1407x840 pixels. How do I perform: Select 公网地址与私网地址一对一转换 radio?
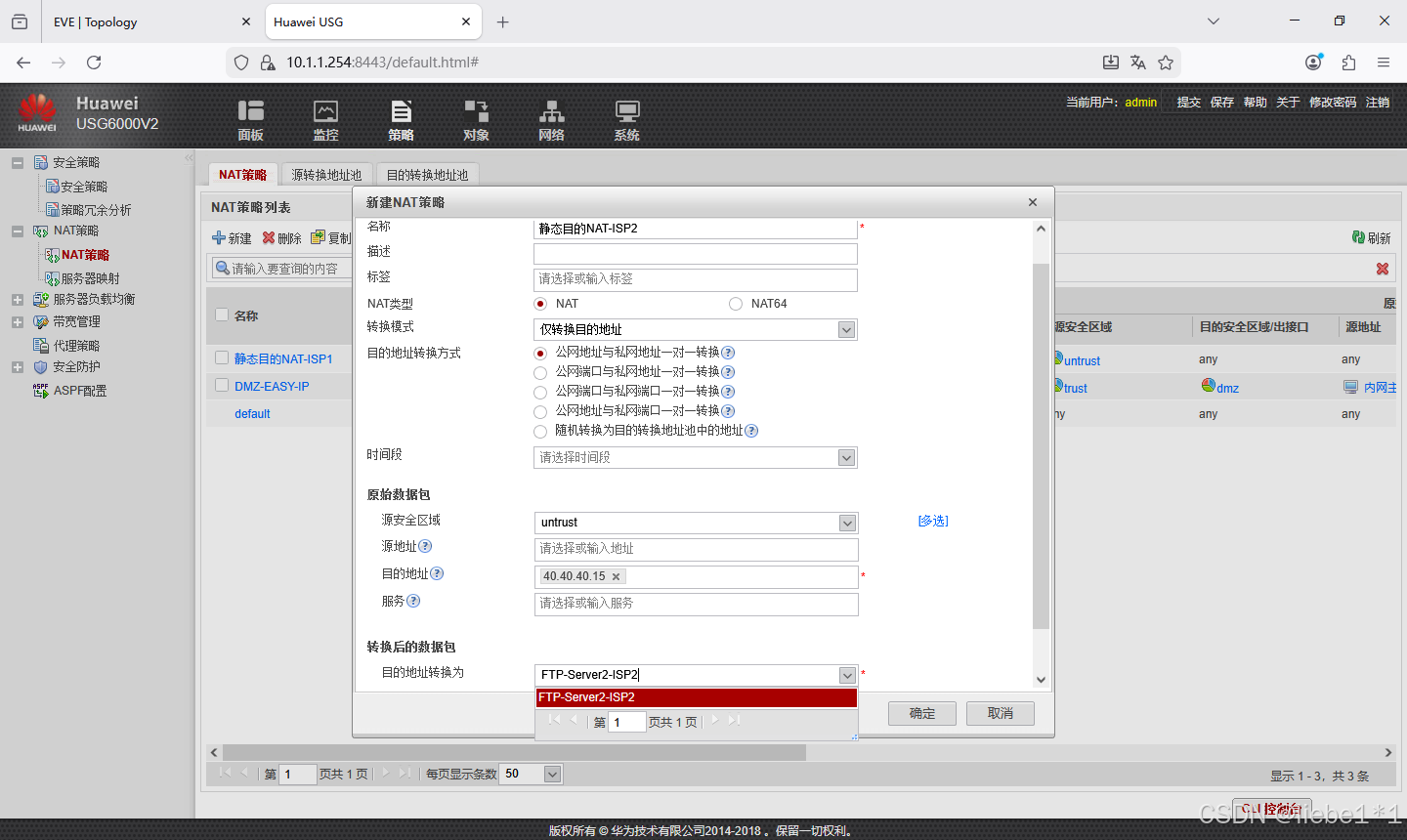pyautogui.click(x=540, y=353)
